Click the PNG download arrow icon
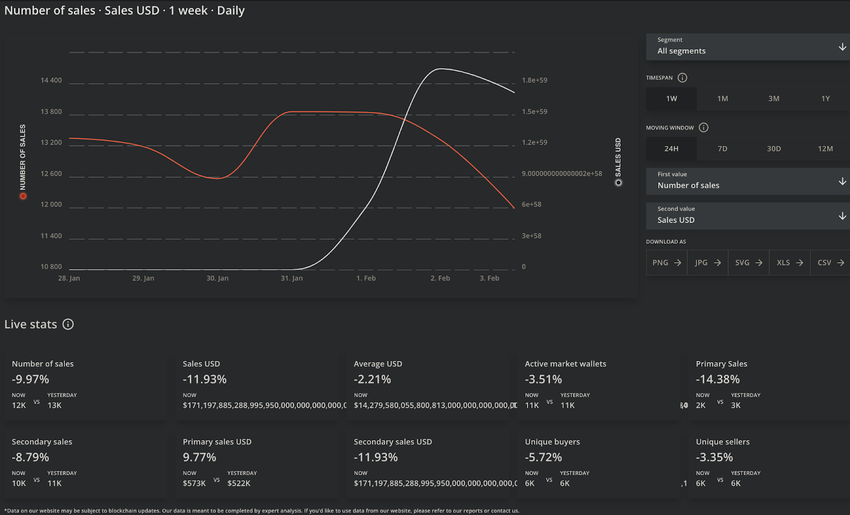This screenshot has height=515, width=850. click(678, 262)
